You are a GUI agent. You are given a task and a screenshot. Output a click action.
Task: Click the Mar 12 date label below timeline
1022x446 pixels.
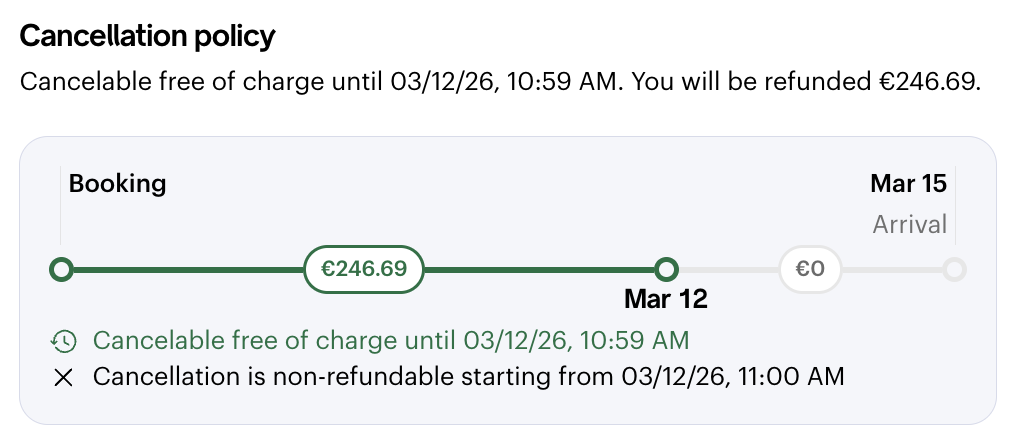[666, 299]
